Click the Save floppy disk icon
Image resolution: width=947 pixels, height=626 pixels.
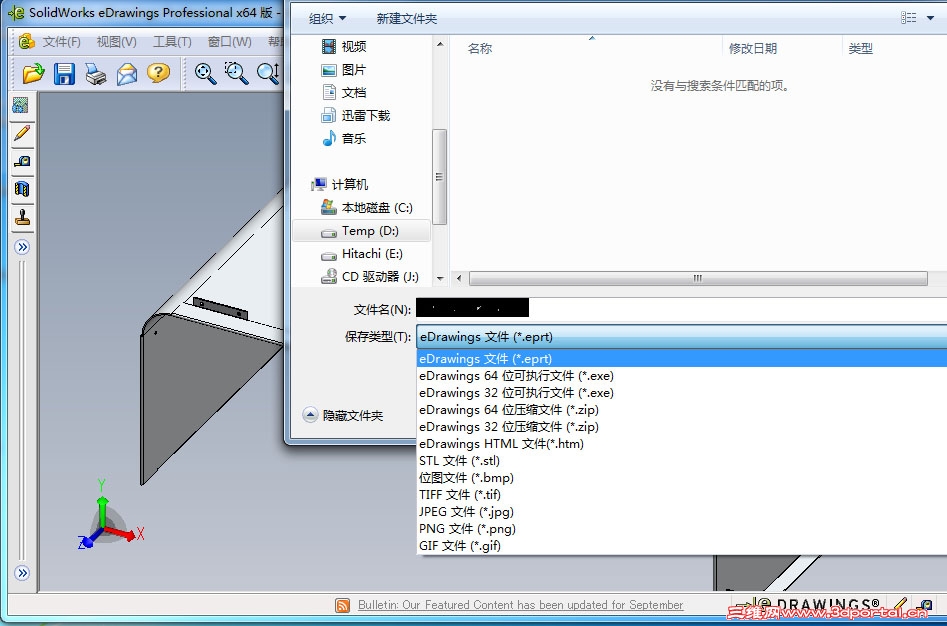(64, 74)
